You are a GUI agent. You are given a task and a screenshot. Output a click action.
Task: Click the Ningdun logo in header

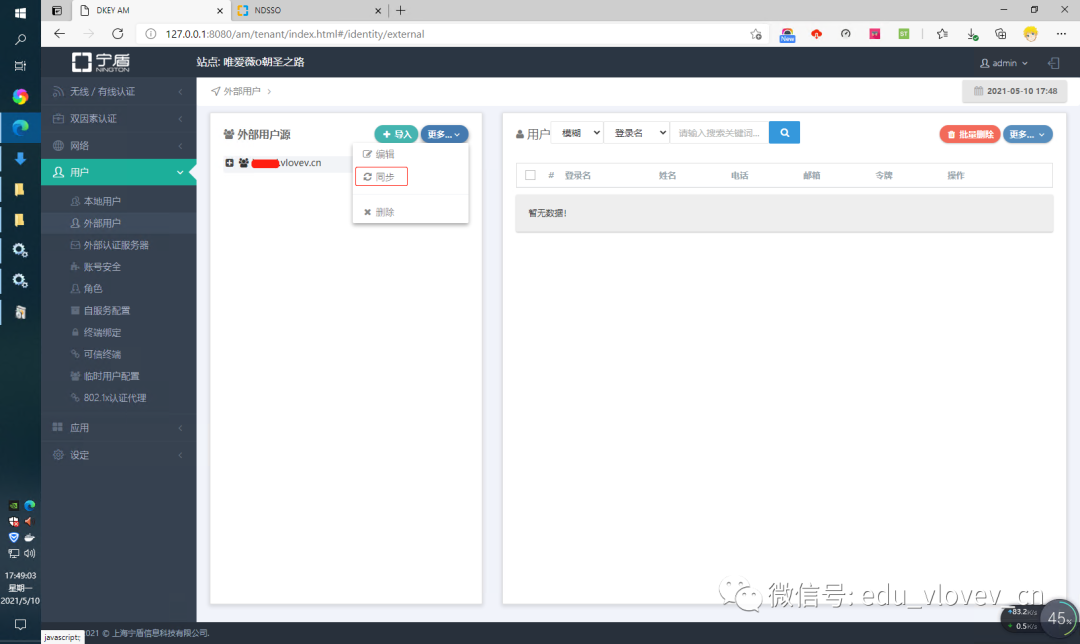(x=101, y=62)
